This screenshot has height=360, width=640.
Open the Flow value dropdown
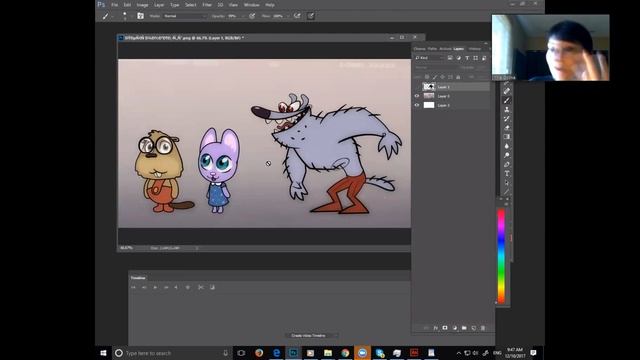(288, 16)
